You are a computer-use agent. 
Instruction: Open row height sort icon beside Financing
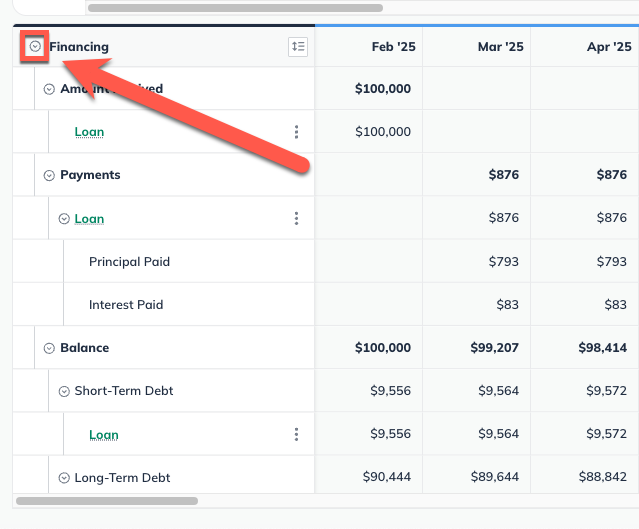[298, 46]
